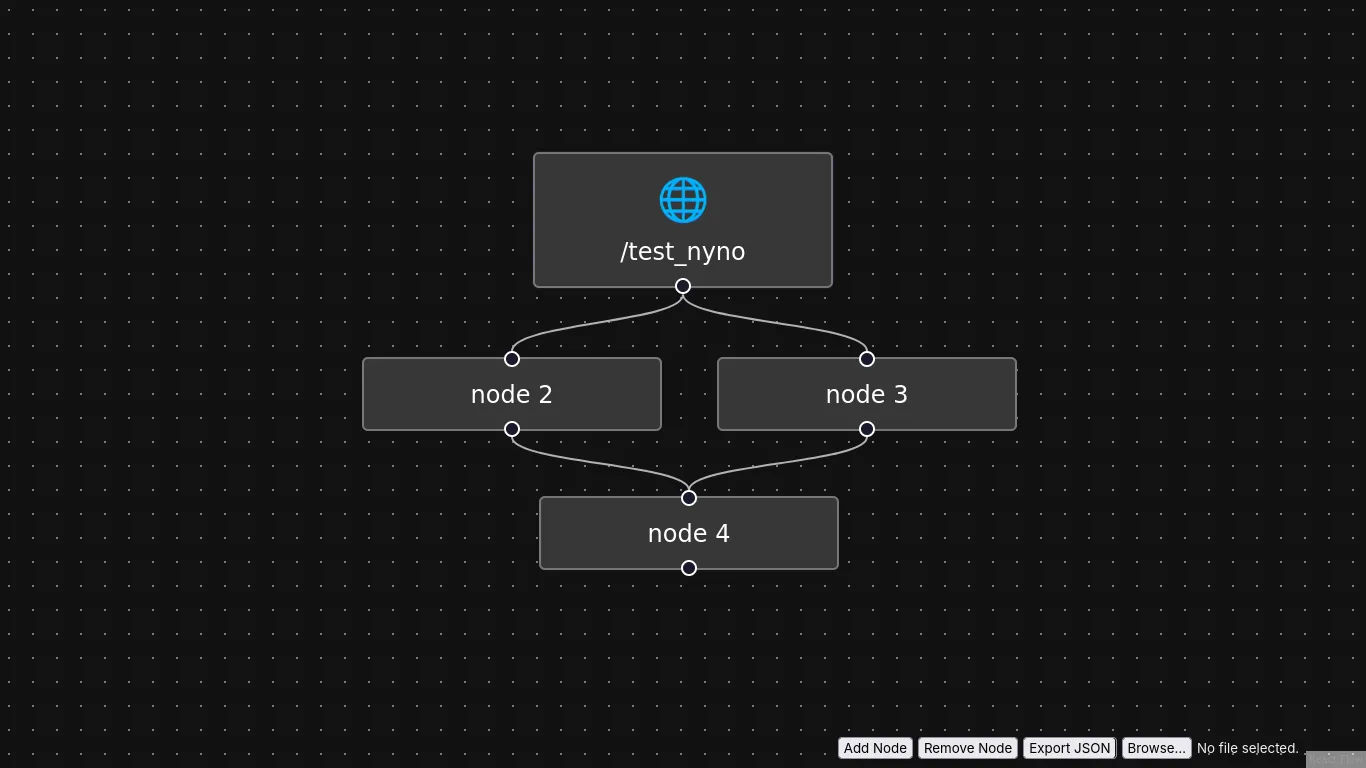Image resolution: width=1366 pixels, height=768 pixels.
Task: Click the top input handle of node 4
Action: (x=689, y=498)
